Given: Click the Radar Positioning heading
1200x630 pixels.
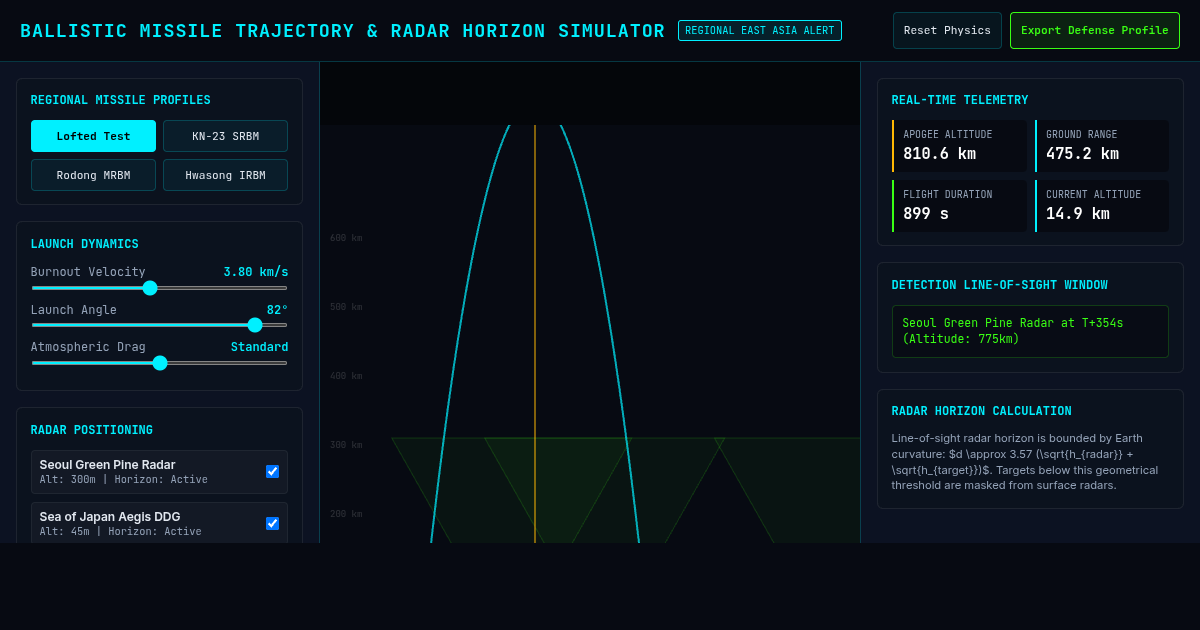Looking at the screenshot, I should pos(91,430).
